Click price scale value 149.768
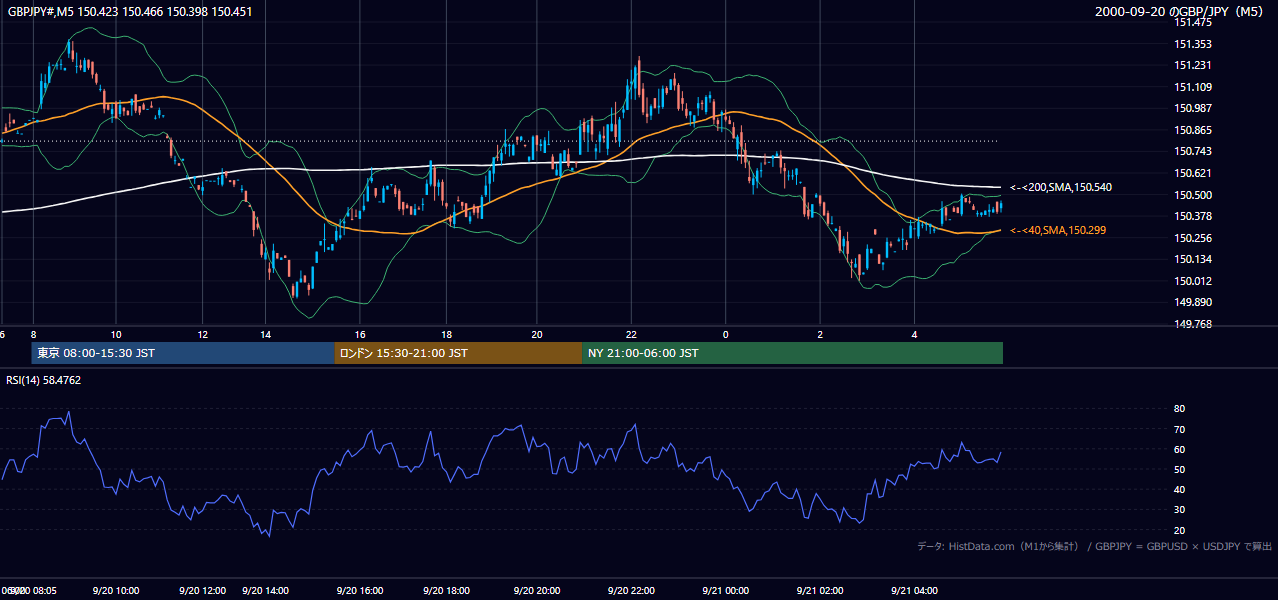Screen dimensions: 1278x600 tap(1193, 324)
